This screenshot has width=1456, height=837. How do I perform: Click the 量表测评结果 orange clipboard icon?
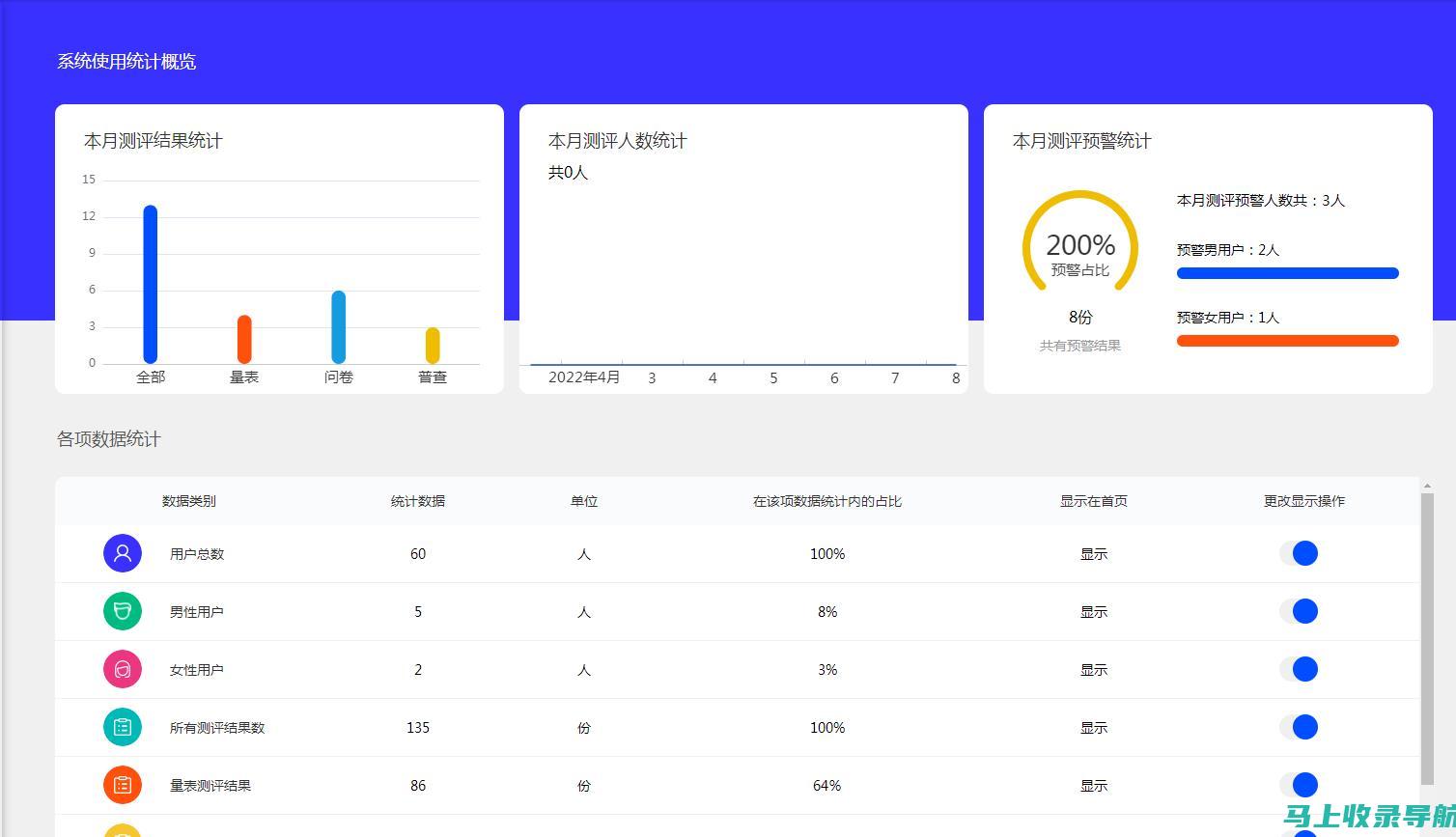(123, 785)
